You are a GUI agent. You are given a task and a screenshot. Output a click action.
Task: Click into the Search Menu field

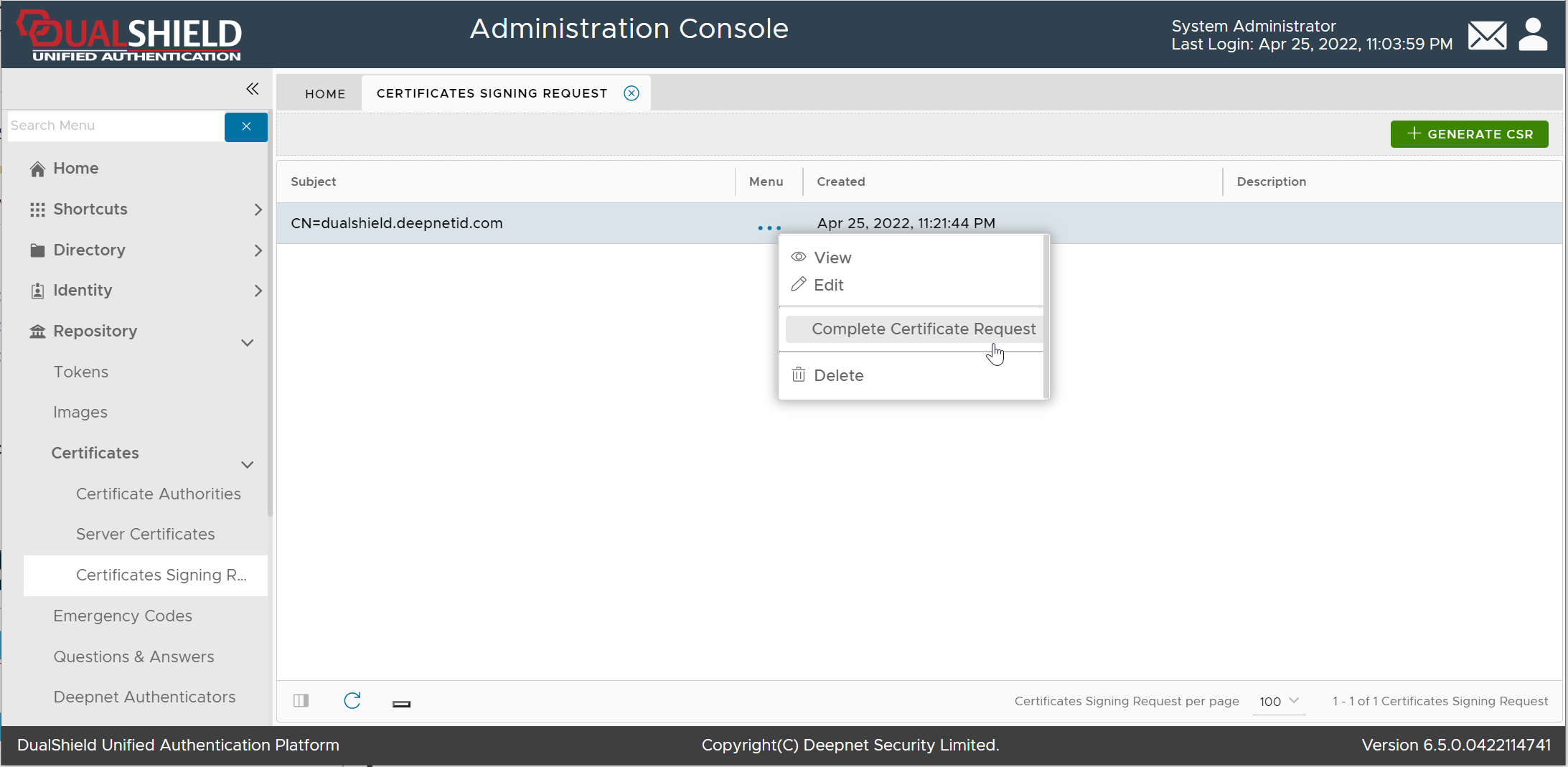tap(115, 126)
